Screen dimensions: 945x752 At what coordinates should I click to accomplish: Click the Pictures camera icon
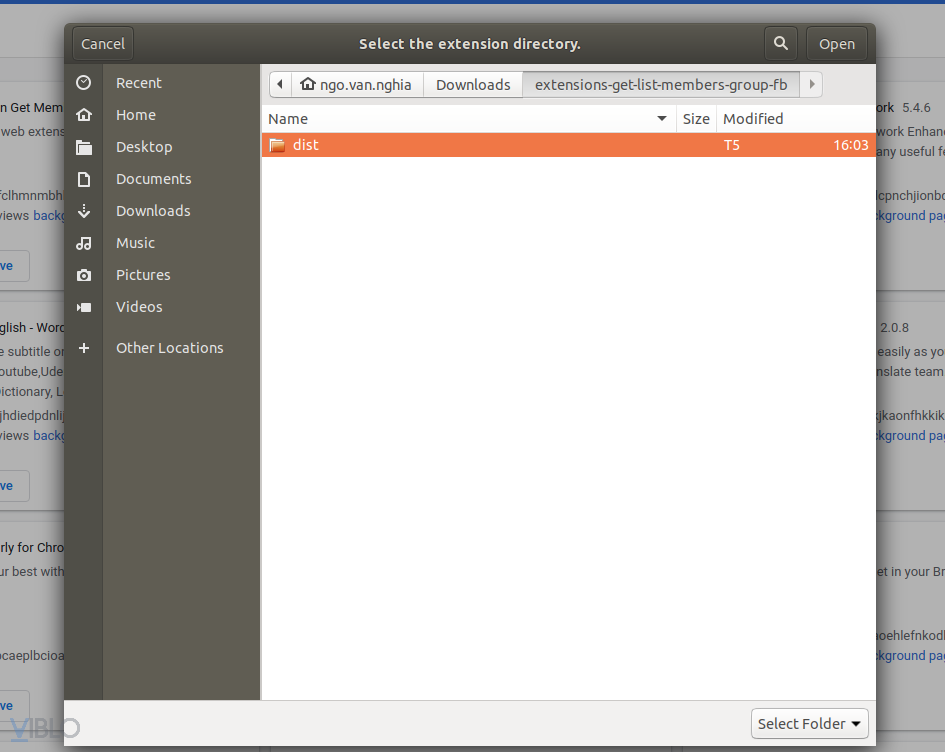tap(84, 275)
